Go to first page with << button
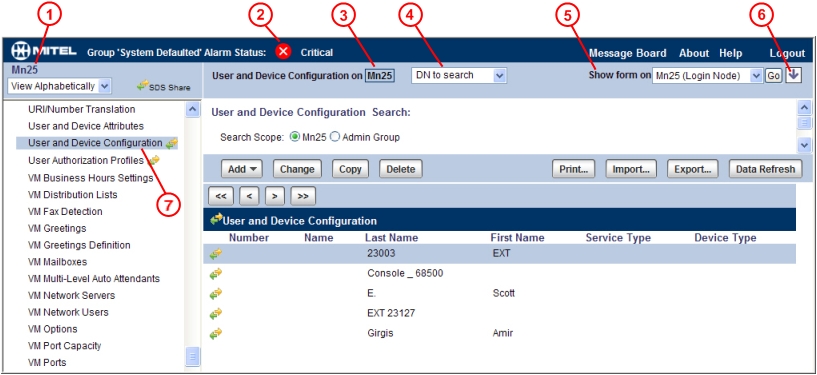The image size is (817, 375). tap(220, 196)
